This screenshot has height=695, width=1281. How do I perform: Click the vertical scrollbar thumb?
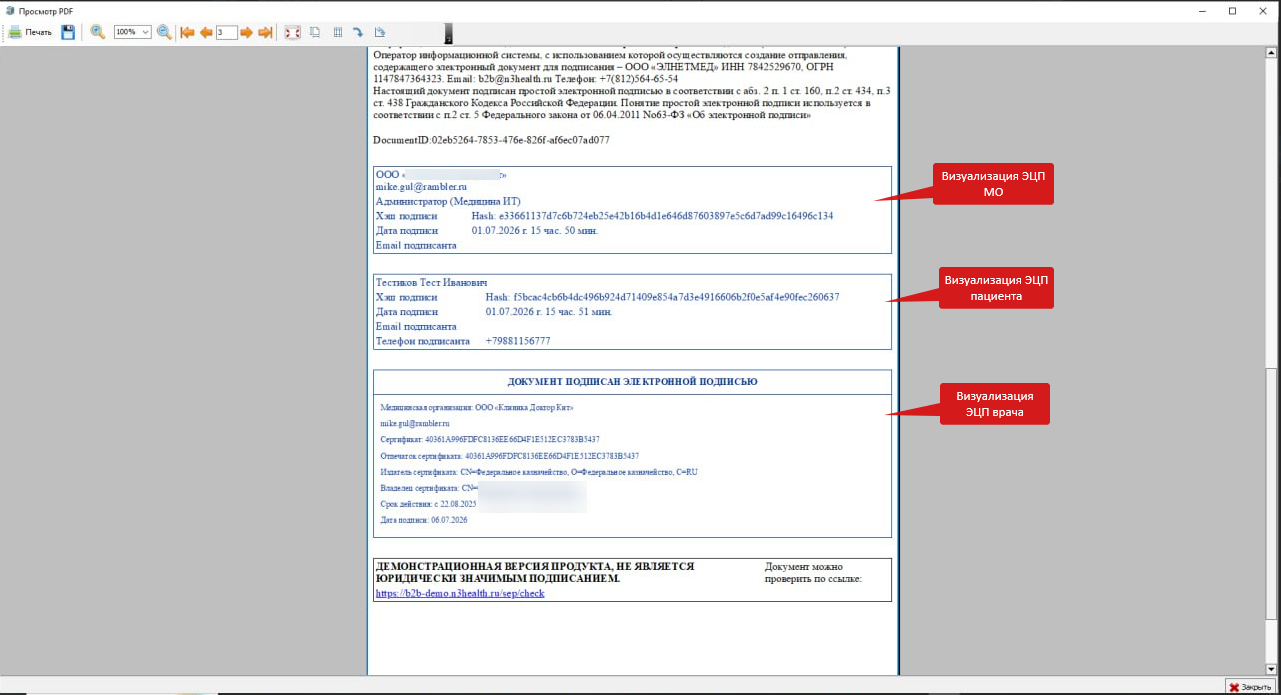coord(1272,493)
